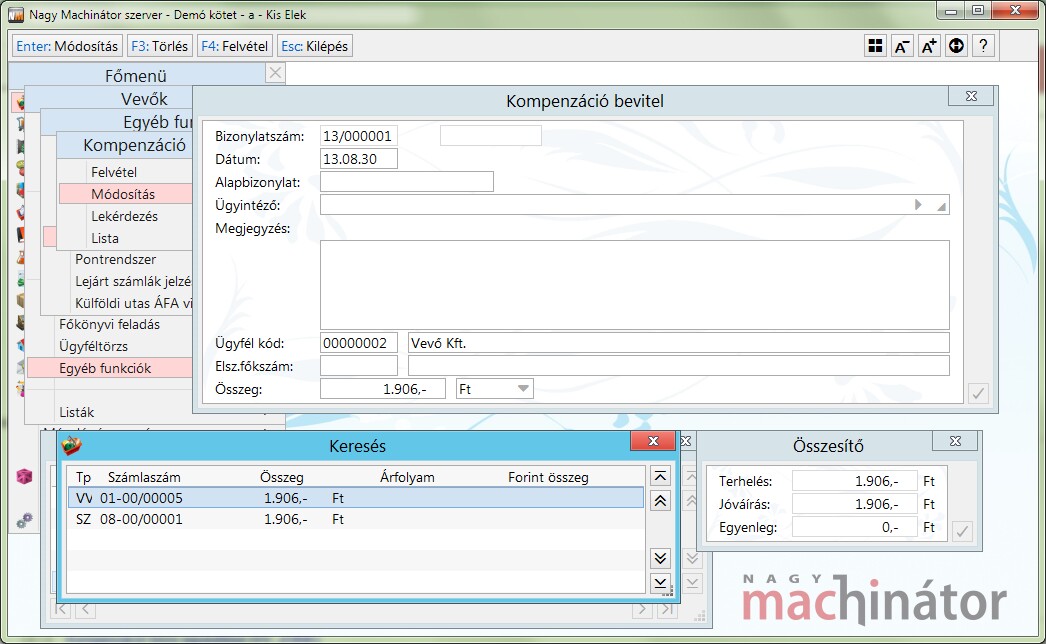Increase font size with A+ icon

point(929,46)
